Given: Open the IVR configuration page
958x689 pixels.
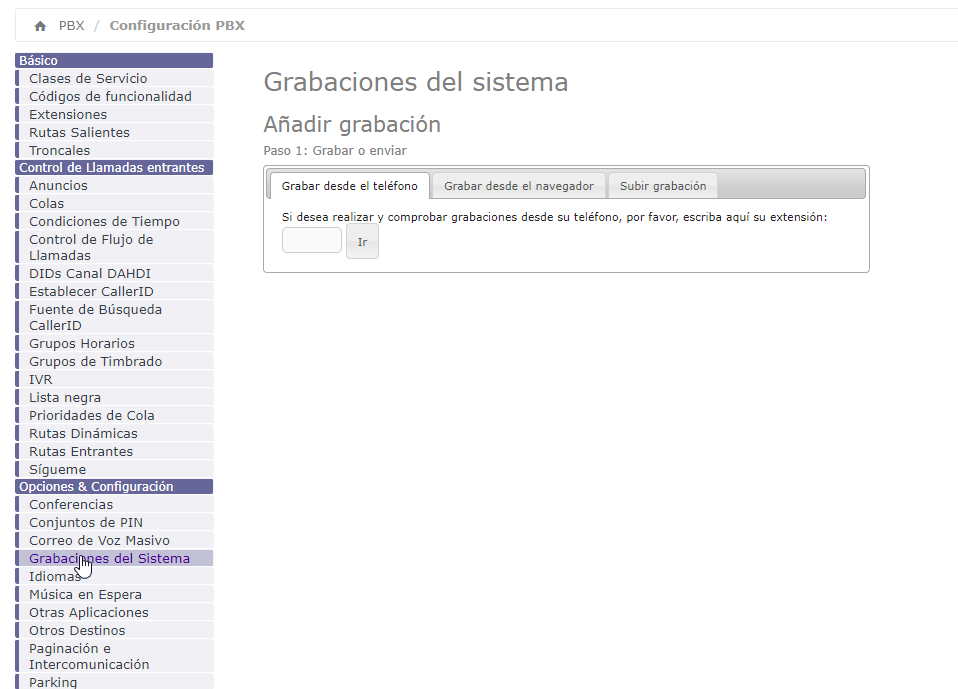Looking at the screenshot, I should tap(41, 380).
